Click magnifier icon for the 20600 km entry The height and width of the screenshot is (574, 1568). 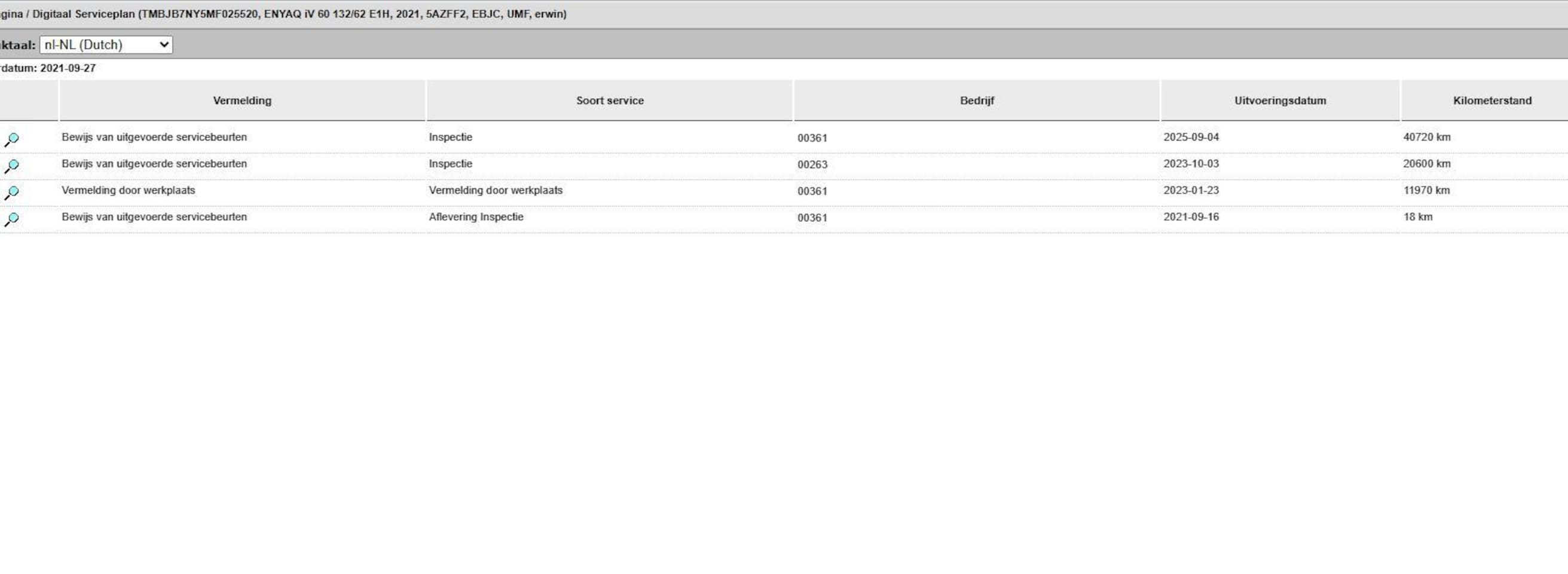11,166
